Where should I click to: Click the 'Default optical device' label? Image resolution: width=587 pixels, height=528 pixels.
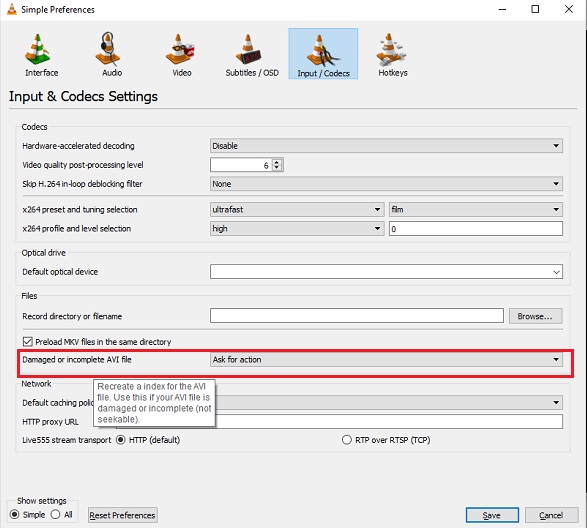point(60,271)
